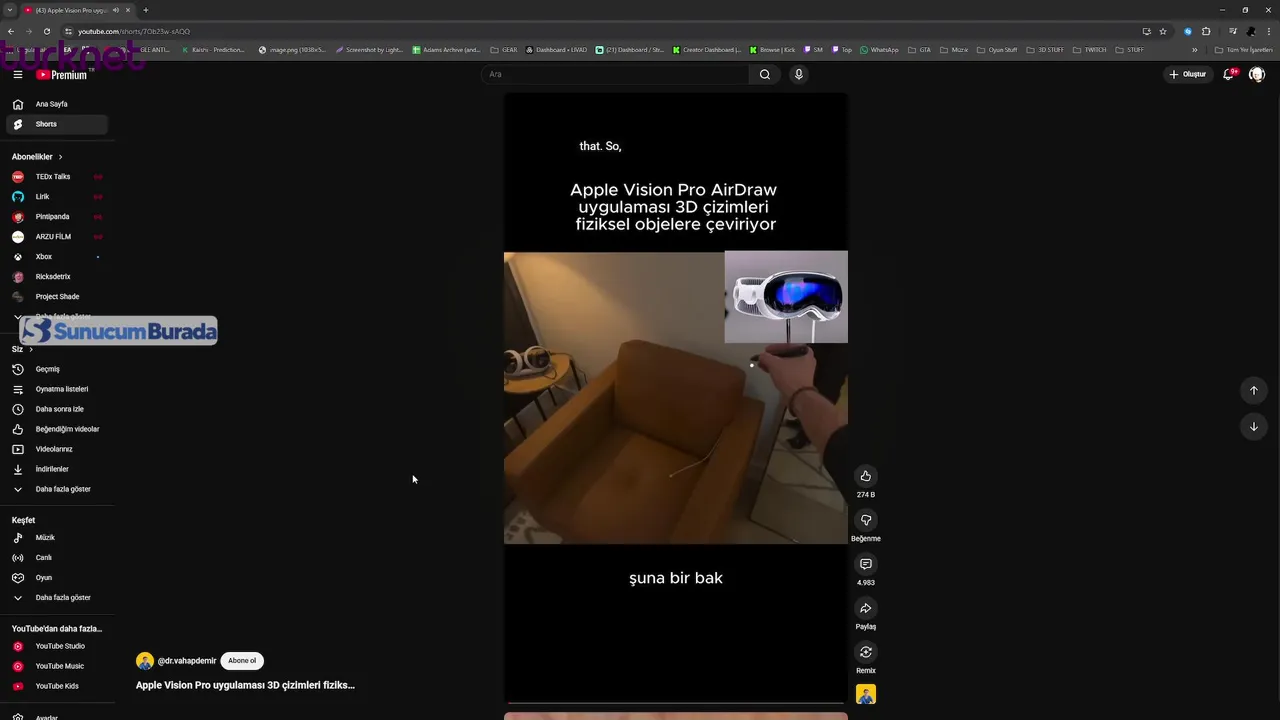Open TEDx Talks subscription channel
1280x720 pixels.
(56, 177)
